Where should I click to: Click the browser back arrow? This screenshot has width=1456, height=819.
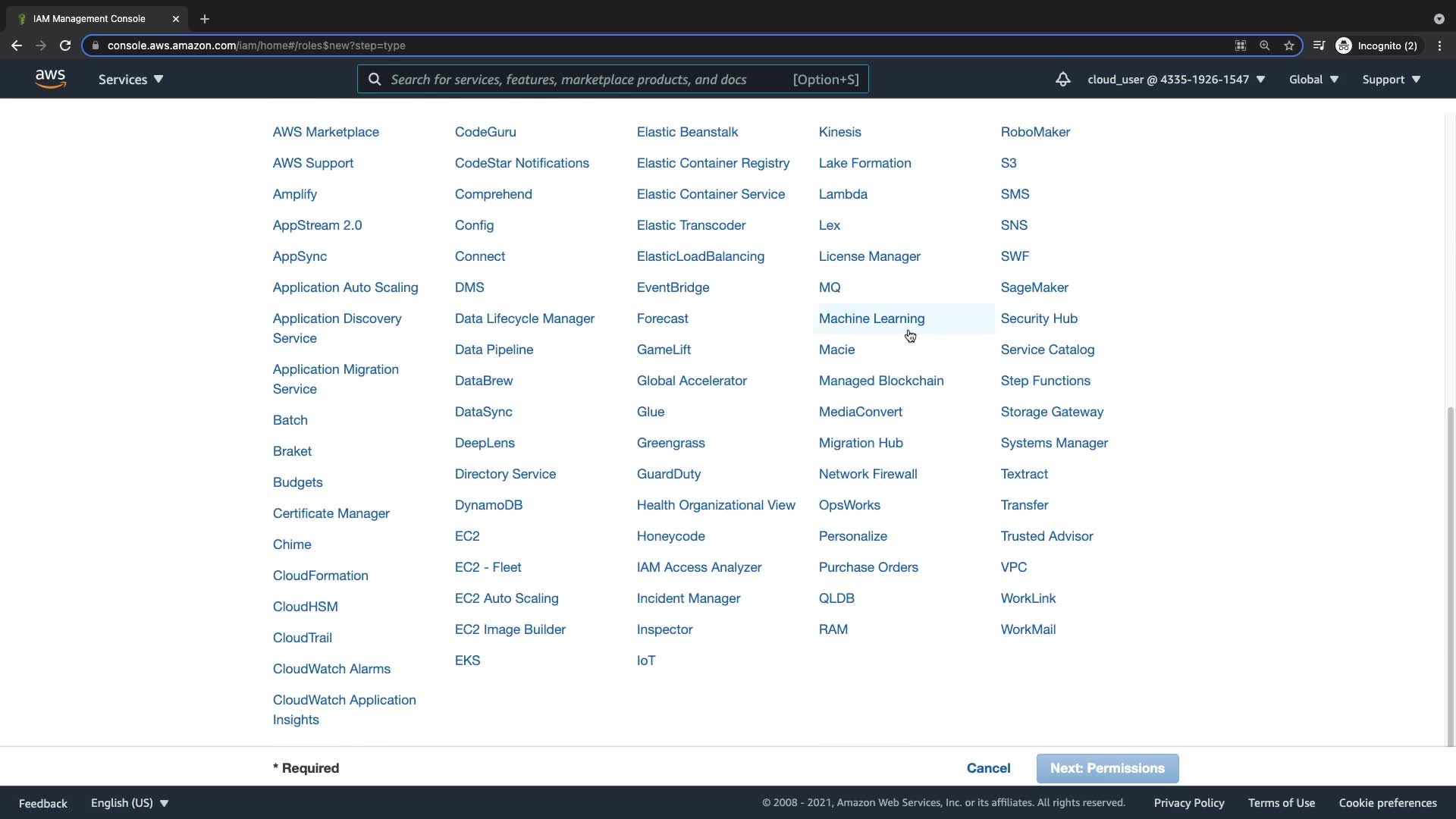17,45
